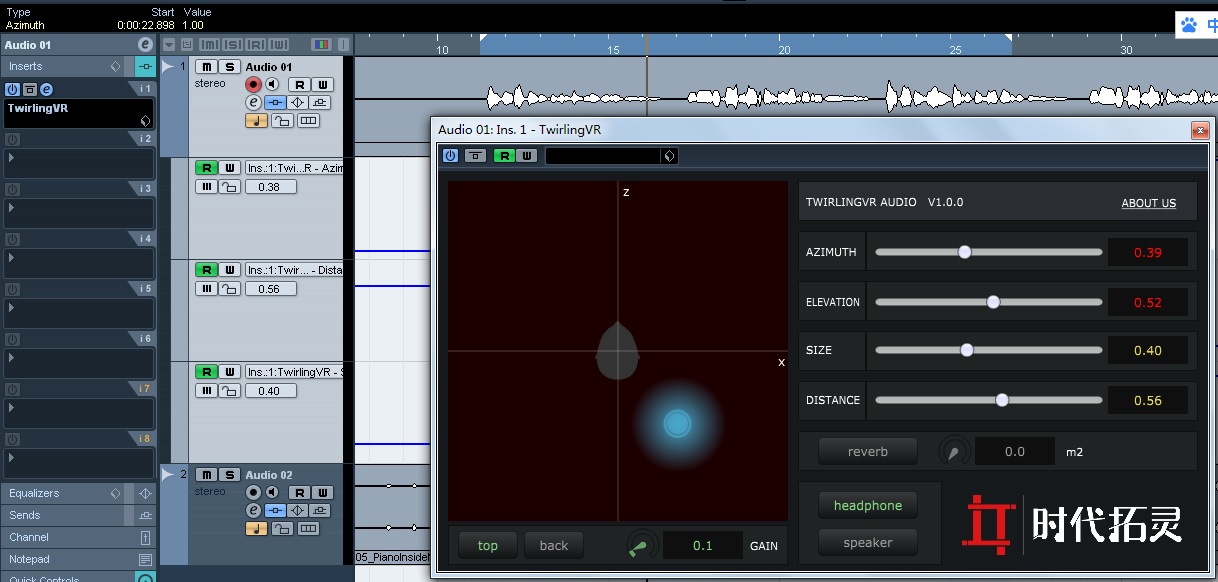Click the record enable button on Audio 01
This screenshot has height=582, width=1218.
pos(253,85)
